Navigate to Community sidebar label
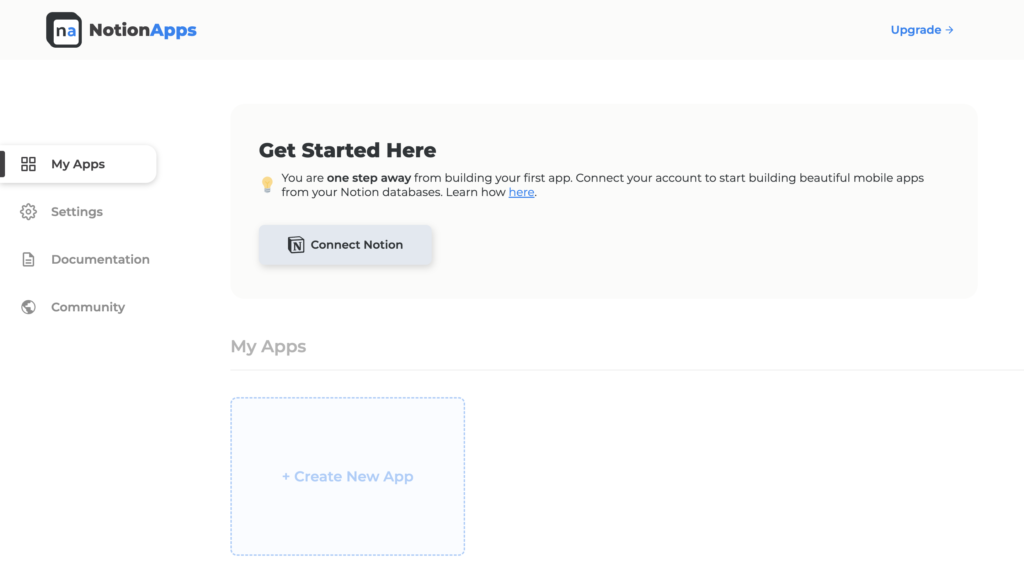The height and width of the screenshot is (580, 1024). 88,307
